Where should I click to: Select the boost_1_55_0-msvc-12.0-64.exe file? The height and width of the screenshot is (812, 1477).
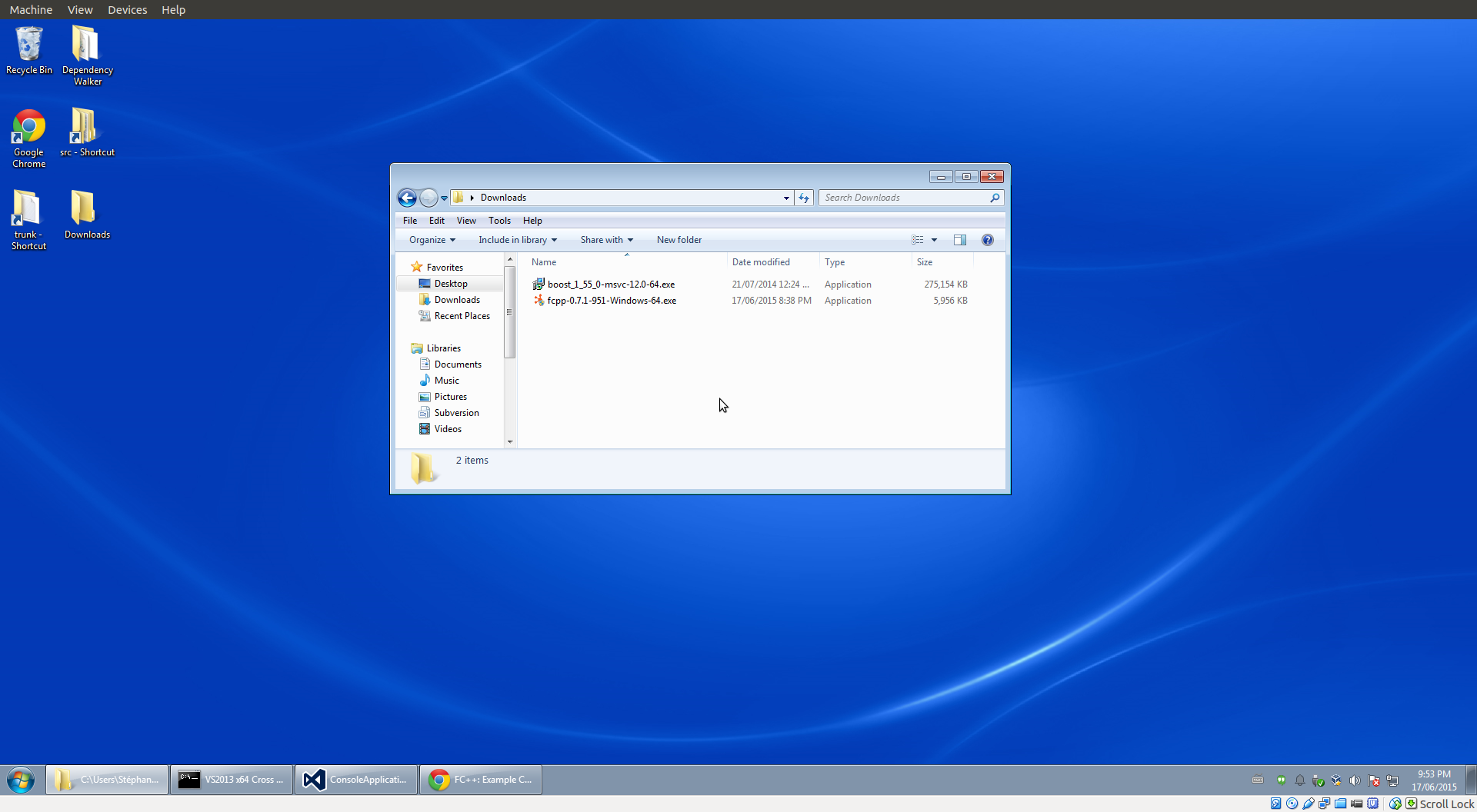point(611,285)
